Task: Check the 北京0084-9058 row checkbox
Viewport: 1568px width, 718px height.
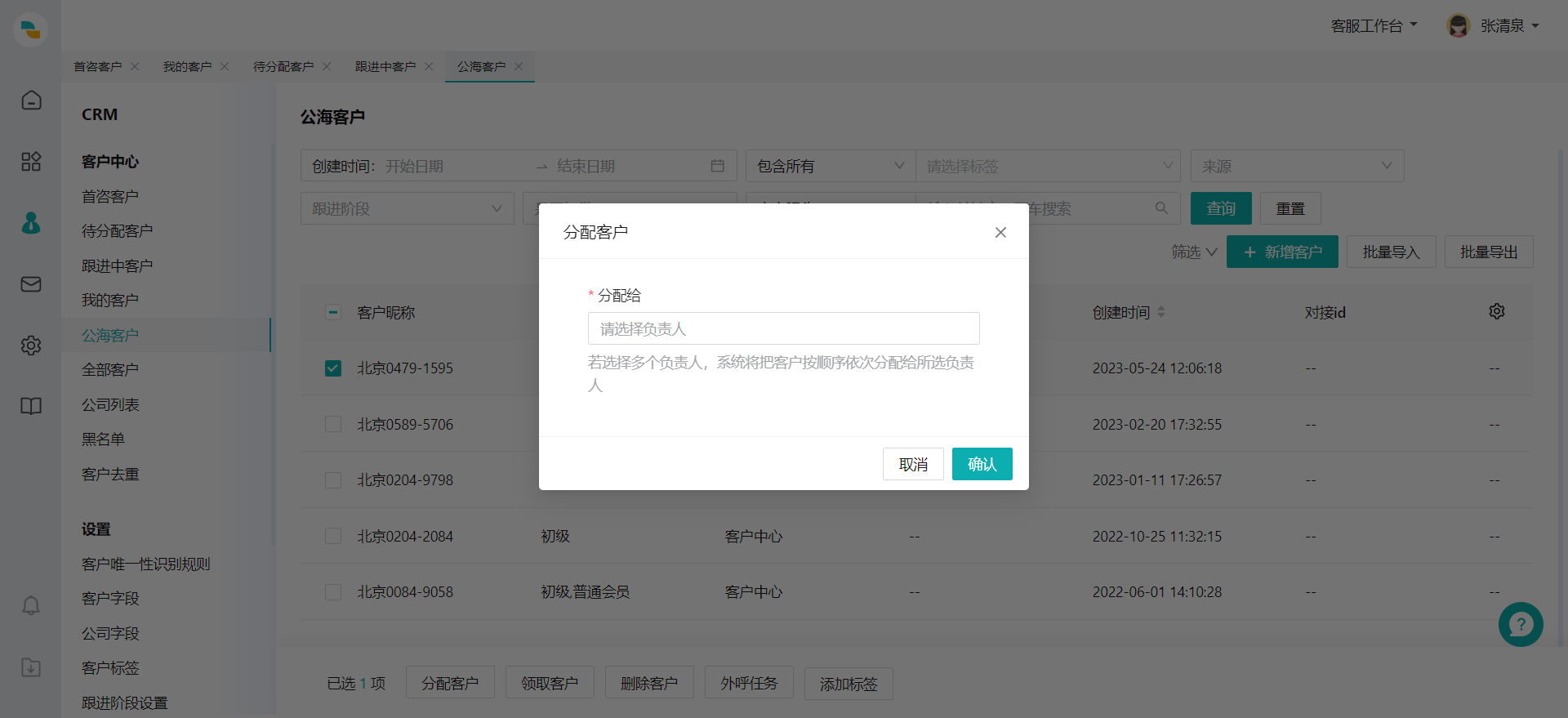Action: point(333,592)
